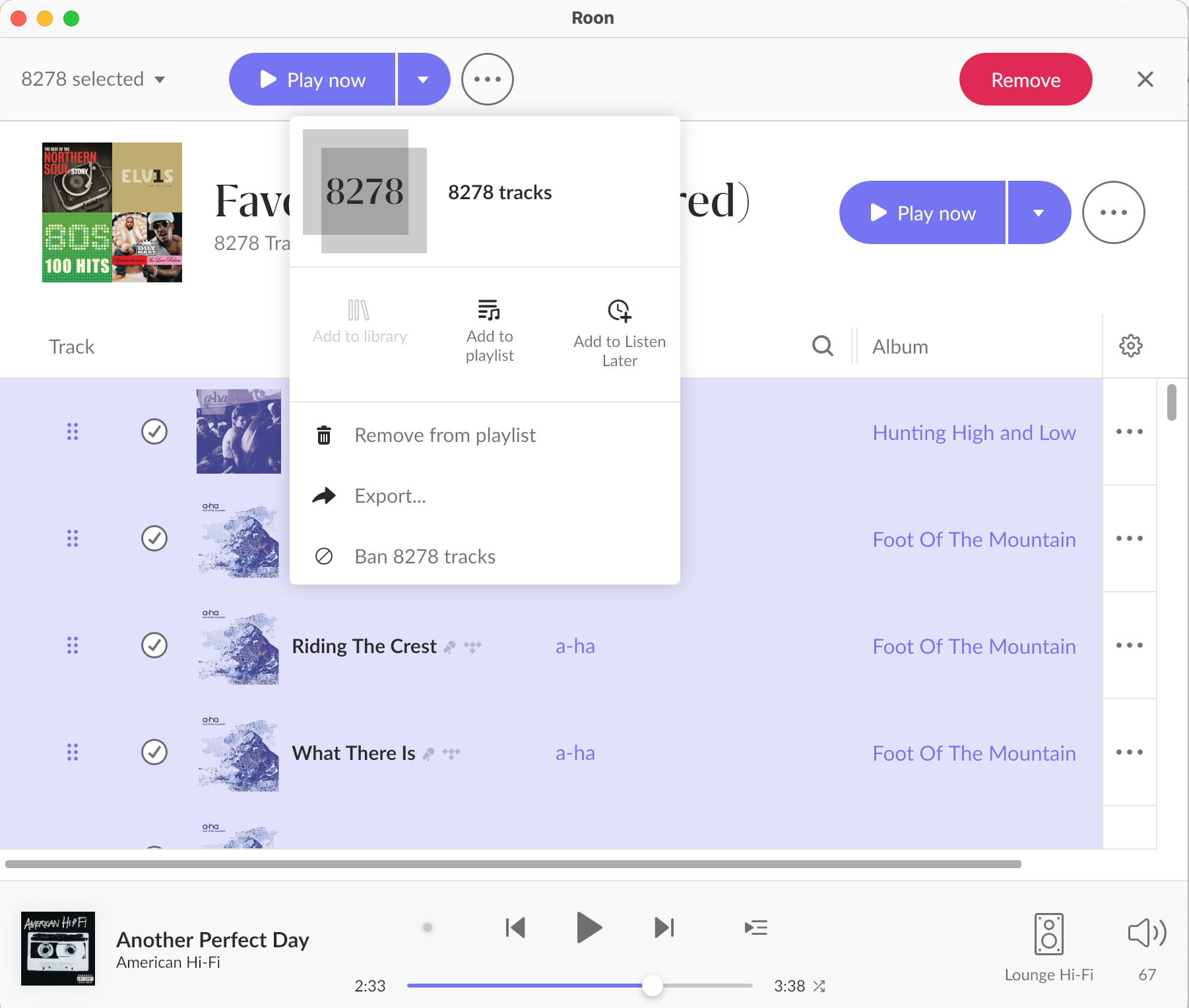
Task: Click the Riding The Crest album thumbnail
Action: point(239,645)
